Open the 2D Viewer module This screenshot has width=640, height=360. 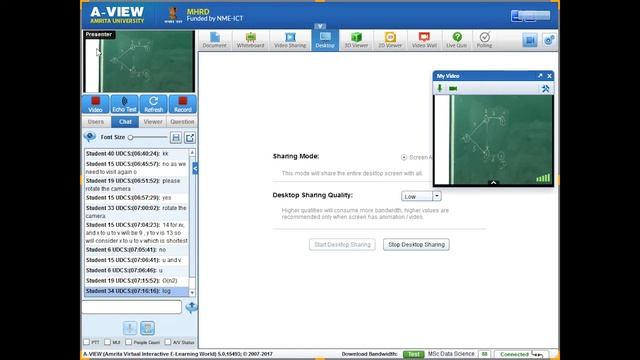tap(390, 40)
